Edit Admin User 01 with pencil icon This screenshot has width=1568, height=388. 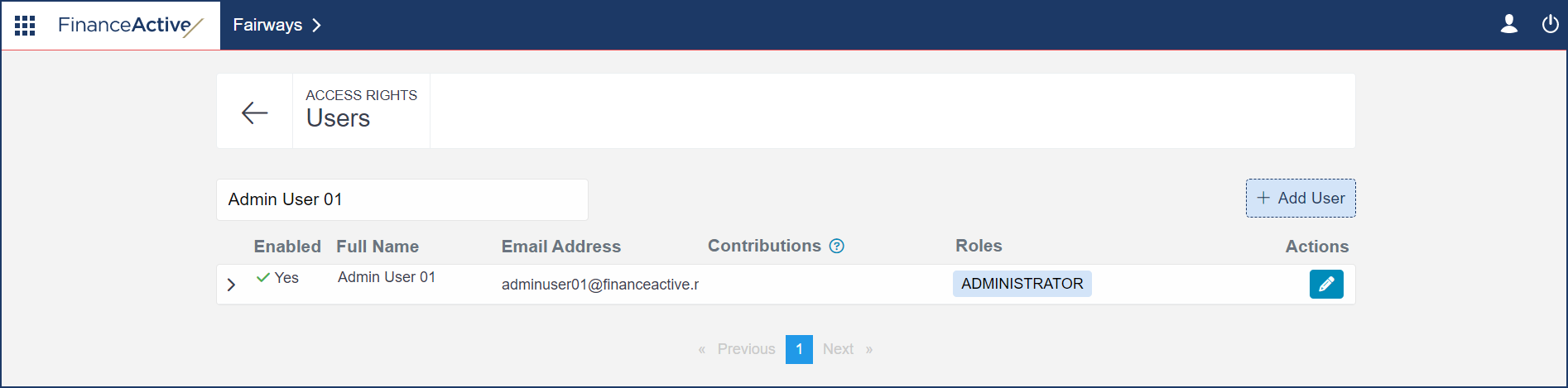(1326, 284)
